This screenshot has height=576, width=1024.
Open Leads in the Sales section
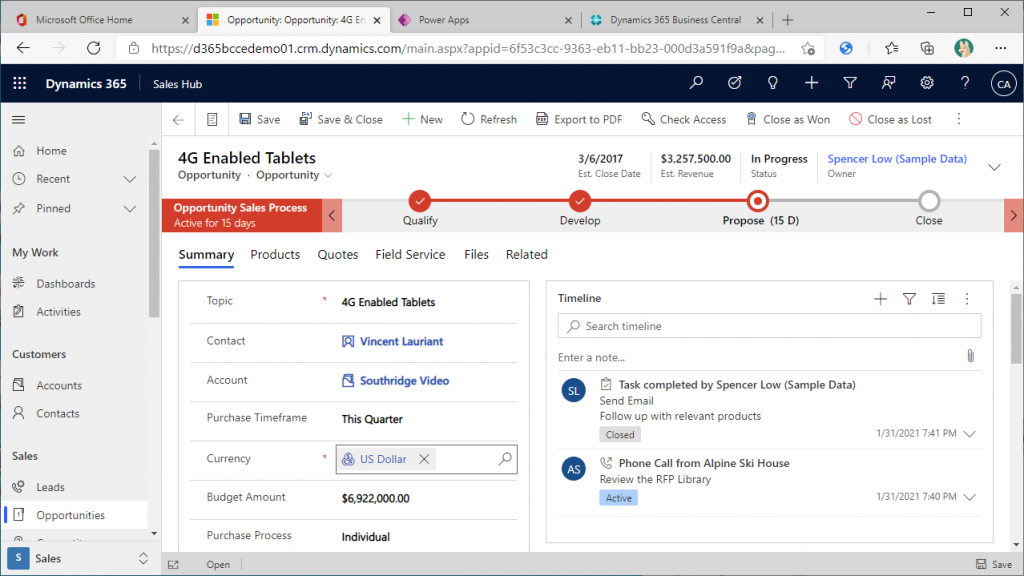pos(50,487)
